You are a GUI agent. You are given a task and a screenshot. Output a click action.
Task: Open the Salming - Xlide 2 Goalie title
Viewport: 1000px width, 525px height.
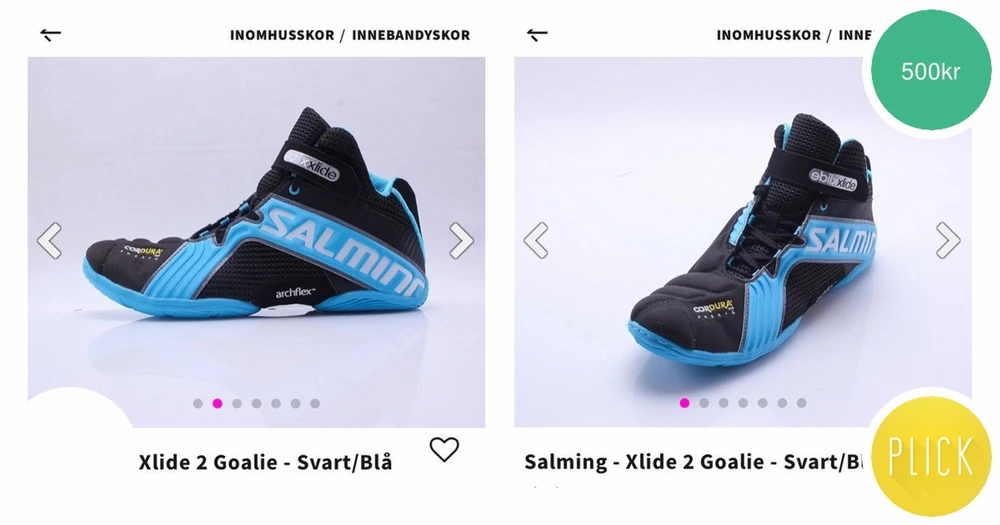[693, 462]
